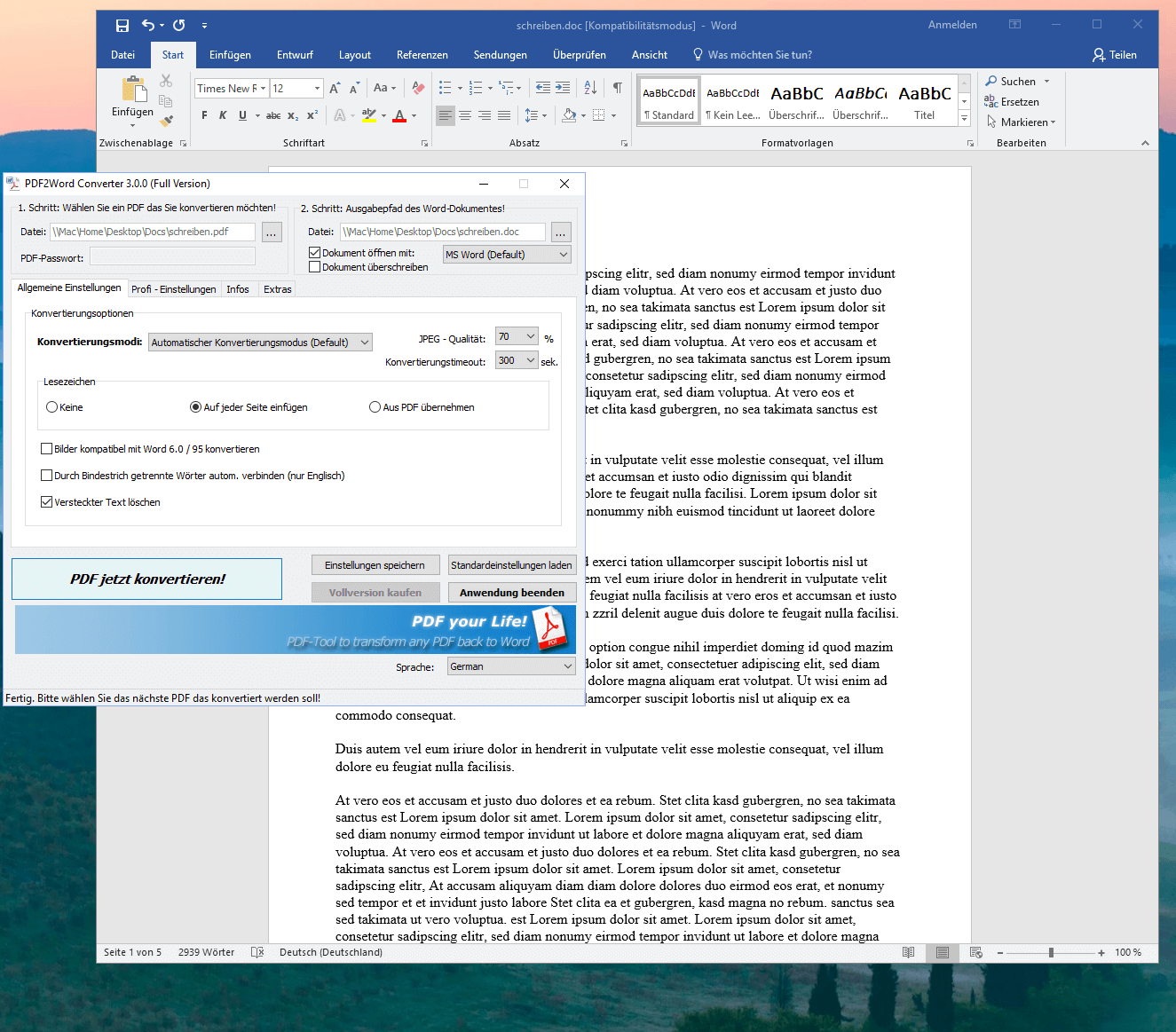This screenshot has height=1032, width=1176.
Task: Uncheck 'Dokument öffnen mit' checkbox
Action: pos(314,253)
